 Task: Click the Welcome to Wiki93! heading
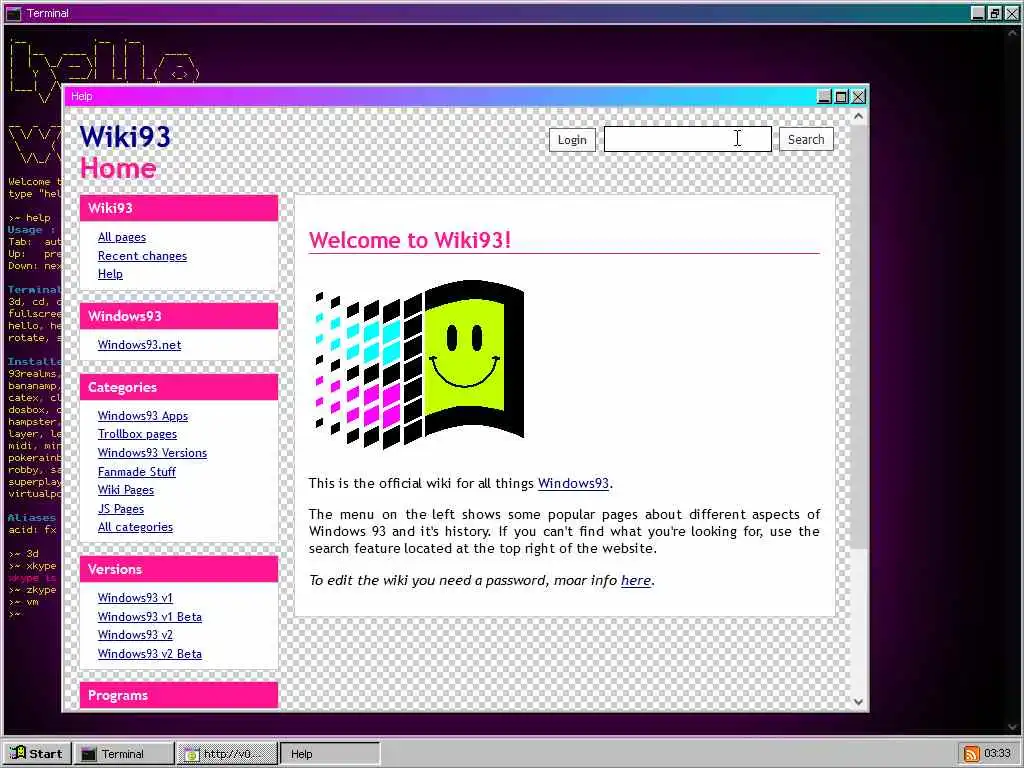[x=409, y=240]
